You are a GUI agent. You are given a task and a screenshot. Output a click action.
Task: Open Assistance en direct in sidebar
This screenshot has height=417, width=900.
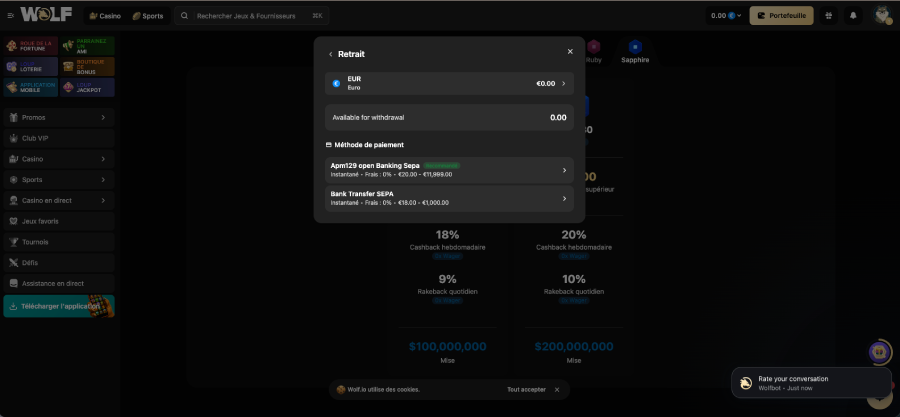pos(59,283)
